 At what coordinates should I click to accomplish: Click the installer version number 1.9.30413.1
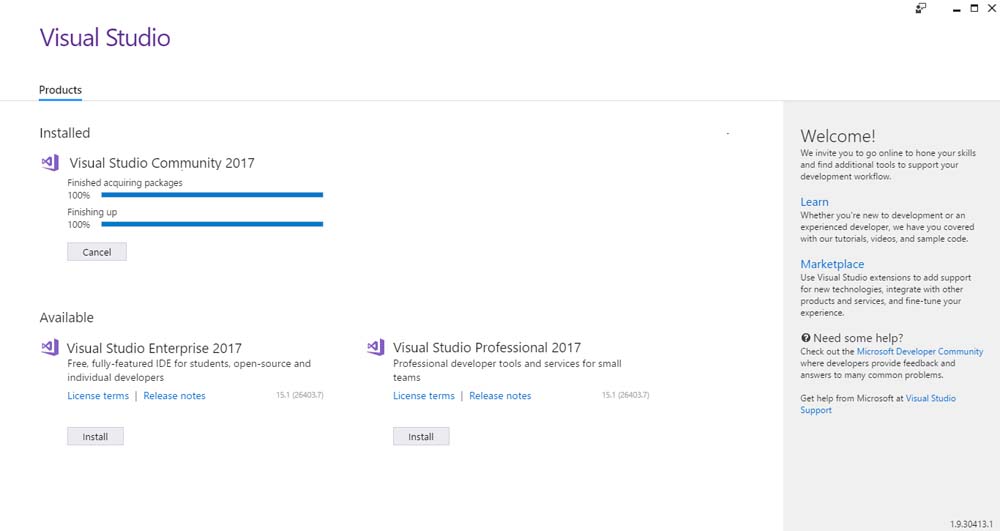point(971,524)
